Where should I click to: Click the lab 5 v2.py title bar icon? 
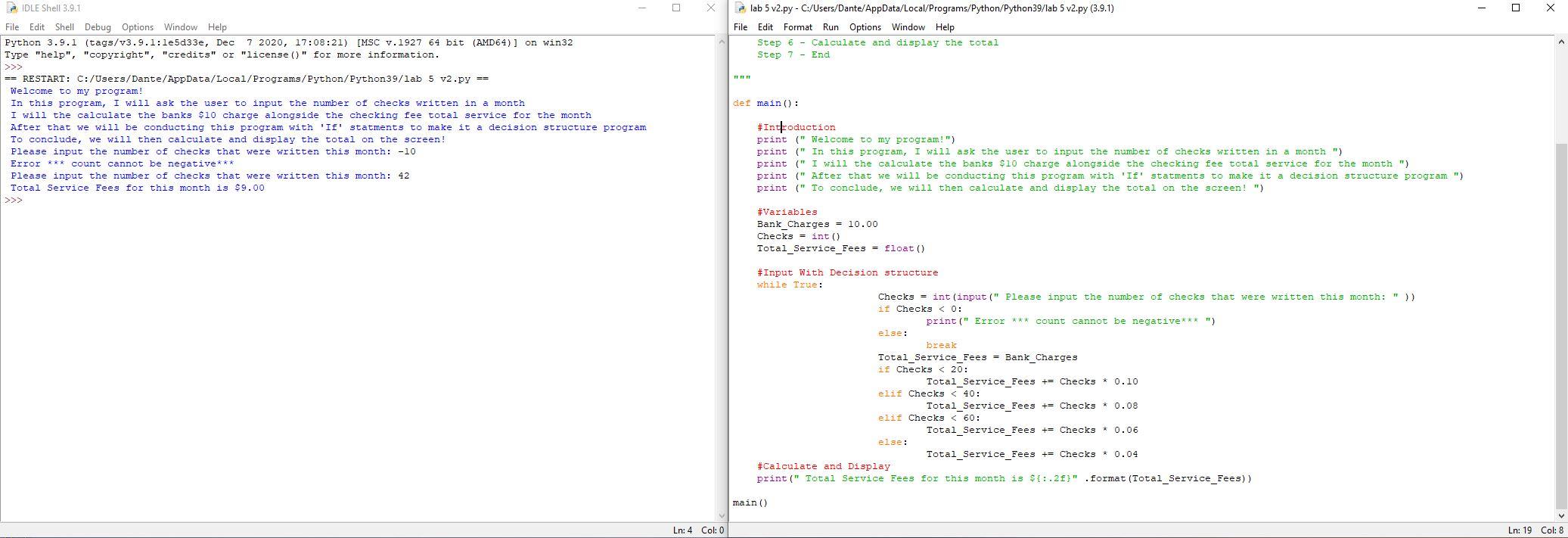click(740, 8)
